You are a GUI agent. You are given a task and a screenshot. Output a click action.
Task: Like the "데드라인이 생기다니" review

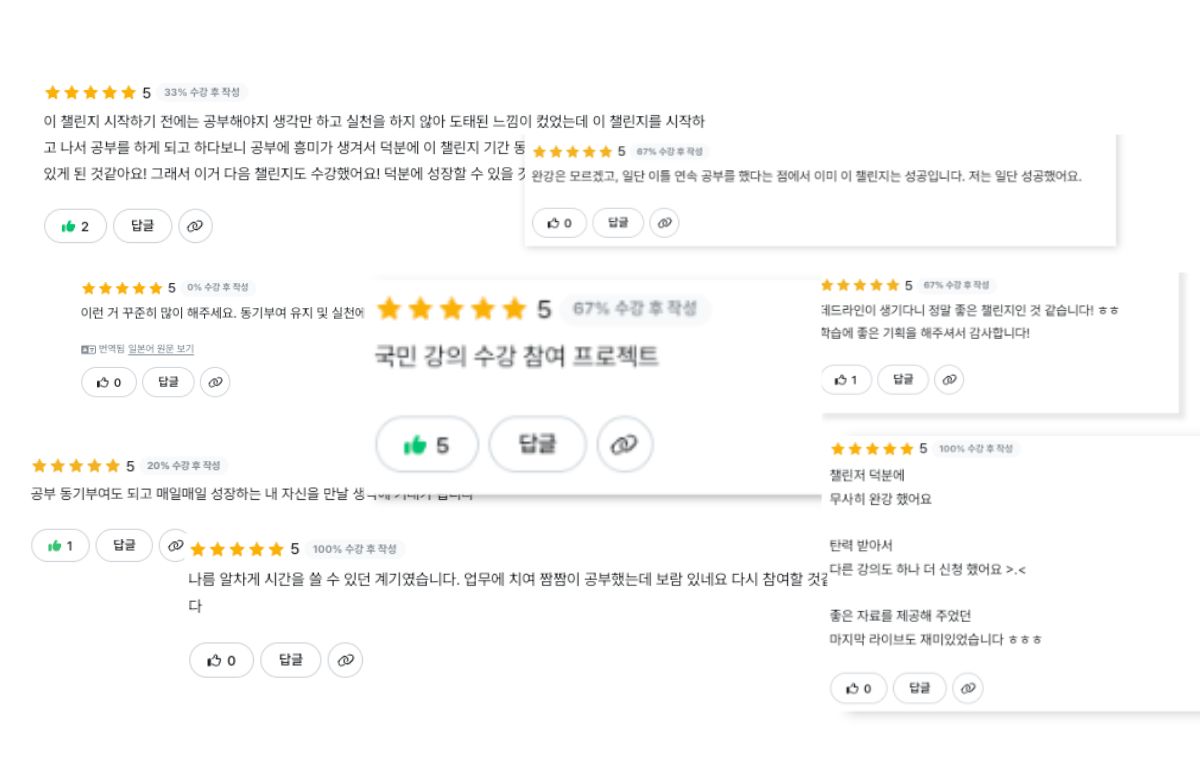click(846, 379)
